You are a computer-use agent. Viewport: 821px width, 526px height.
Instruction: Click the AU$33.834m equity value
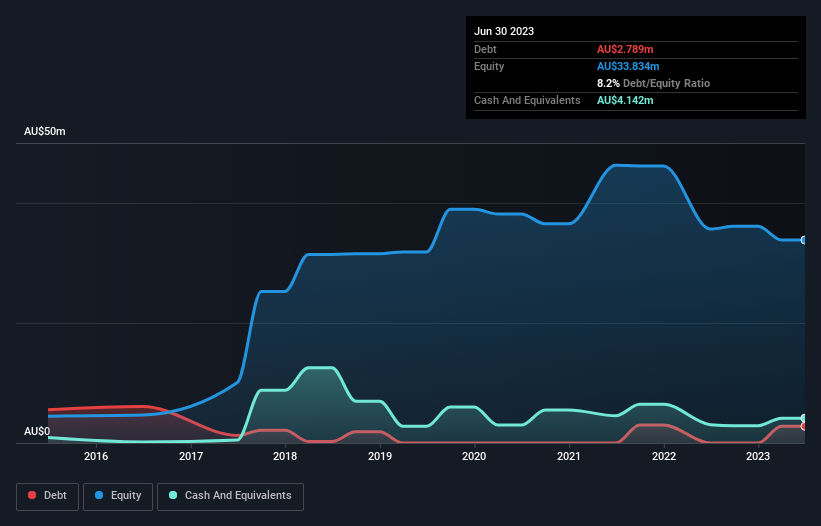coord(628,66)
